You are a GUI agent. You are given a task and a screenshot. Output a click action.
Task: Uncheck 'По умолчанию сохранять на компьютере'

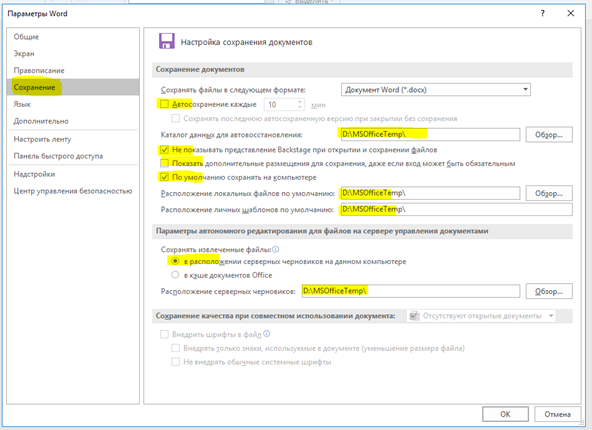point(164,177)
